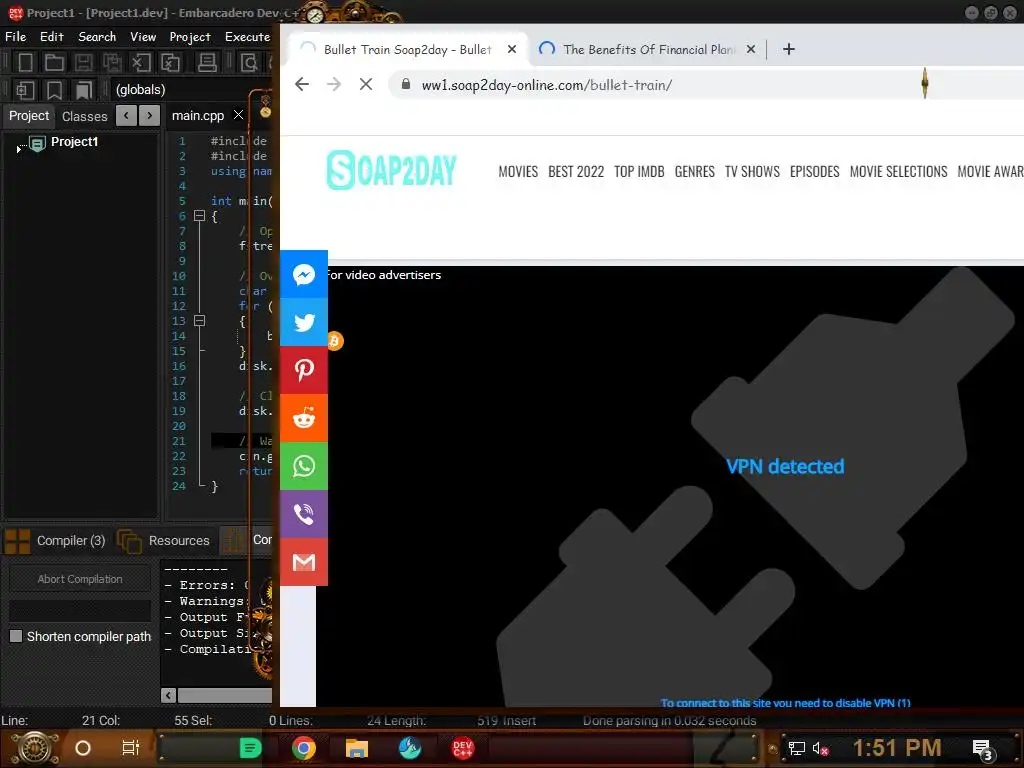Click the orange Bitcoin badge icon

click(335, 341)
